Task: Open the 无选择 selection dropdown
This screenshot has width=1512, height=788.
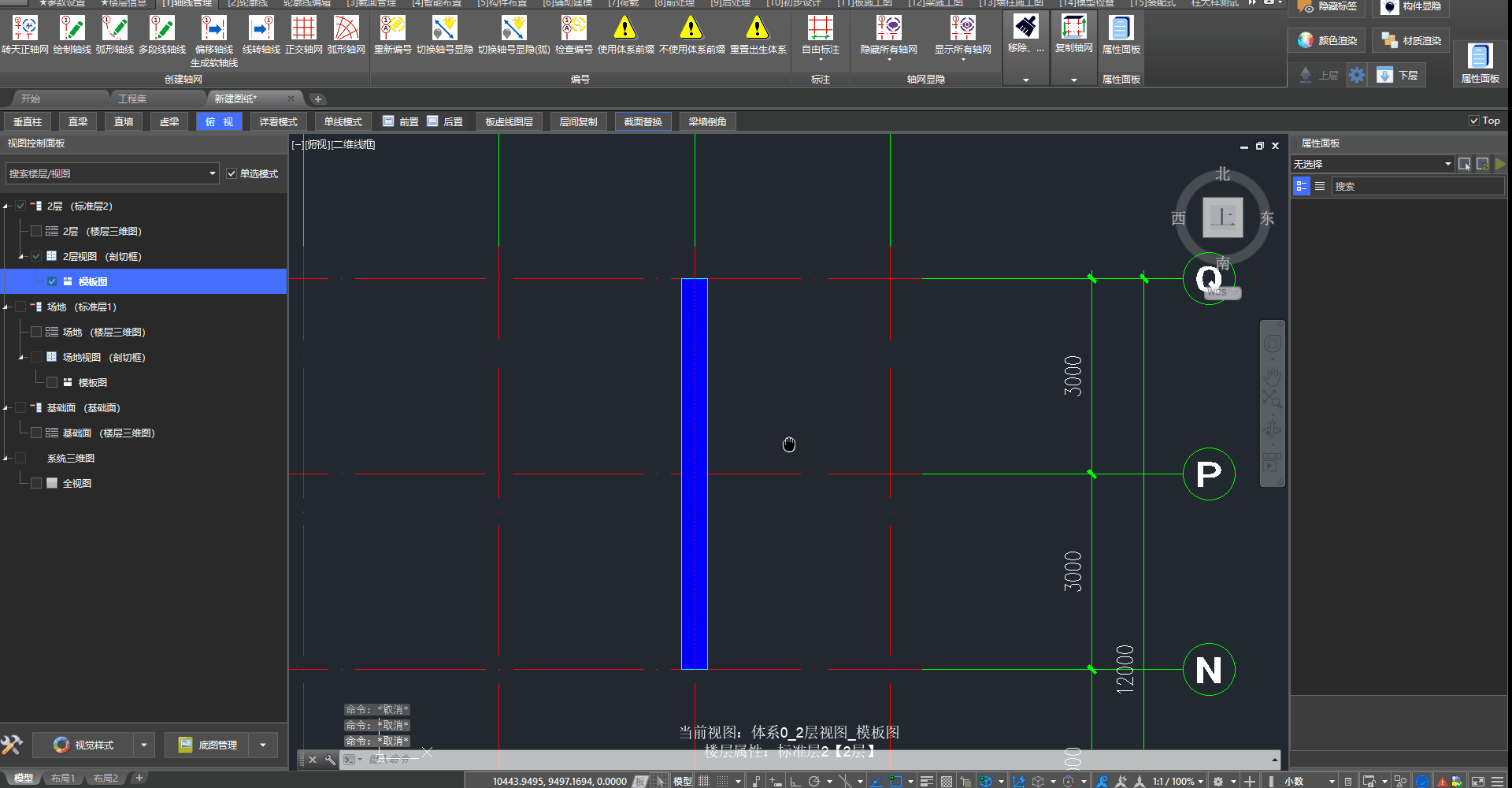Action: point(1447,164)
